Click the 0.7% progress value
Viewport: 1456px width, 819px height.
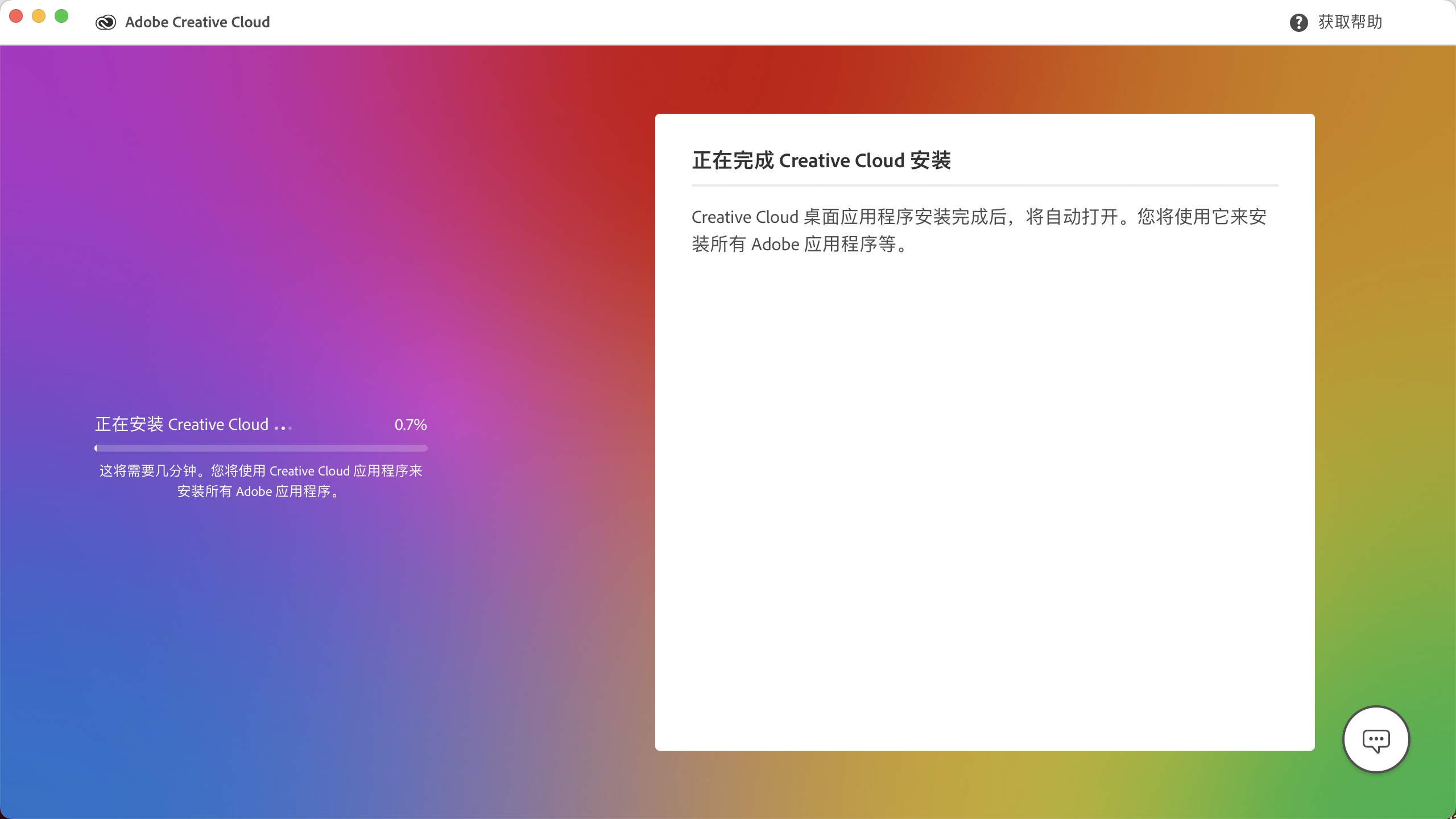(x=411, y=425)
